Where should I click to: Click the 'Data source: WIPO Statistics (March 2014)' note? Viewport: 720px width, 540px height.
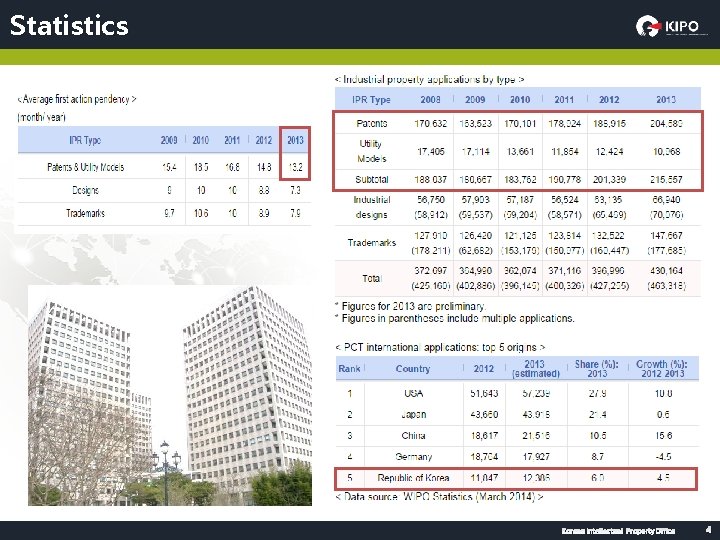pyautogui.click(x=439, y=497)
